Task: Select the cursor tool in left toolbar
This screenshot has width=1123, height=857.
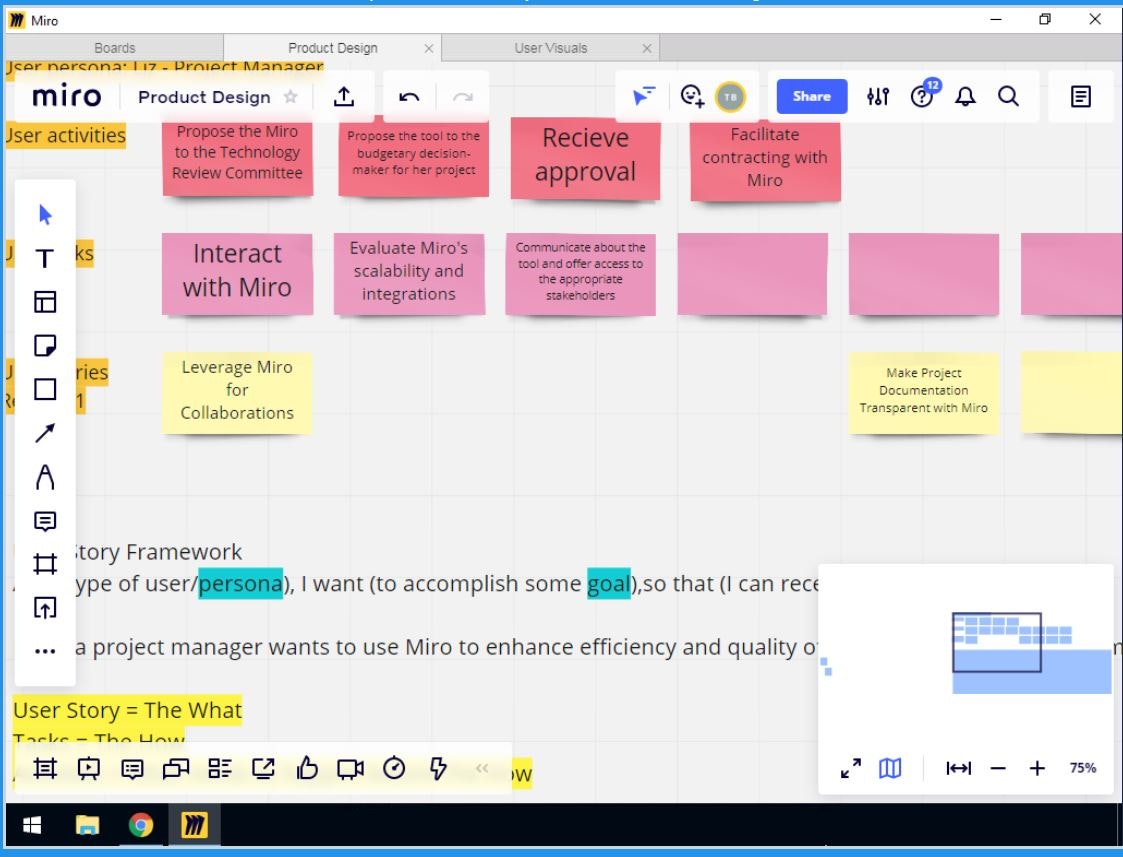Action: 45,215
